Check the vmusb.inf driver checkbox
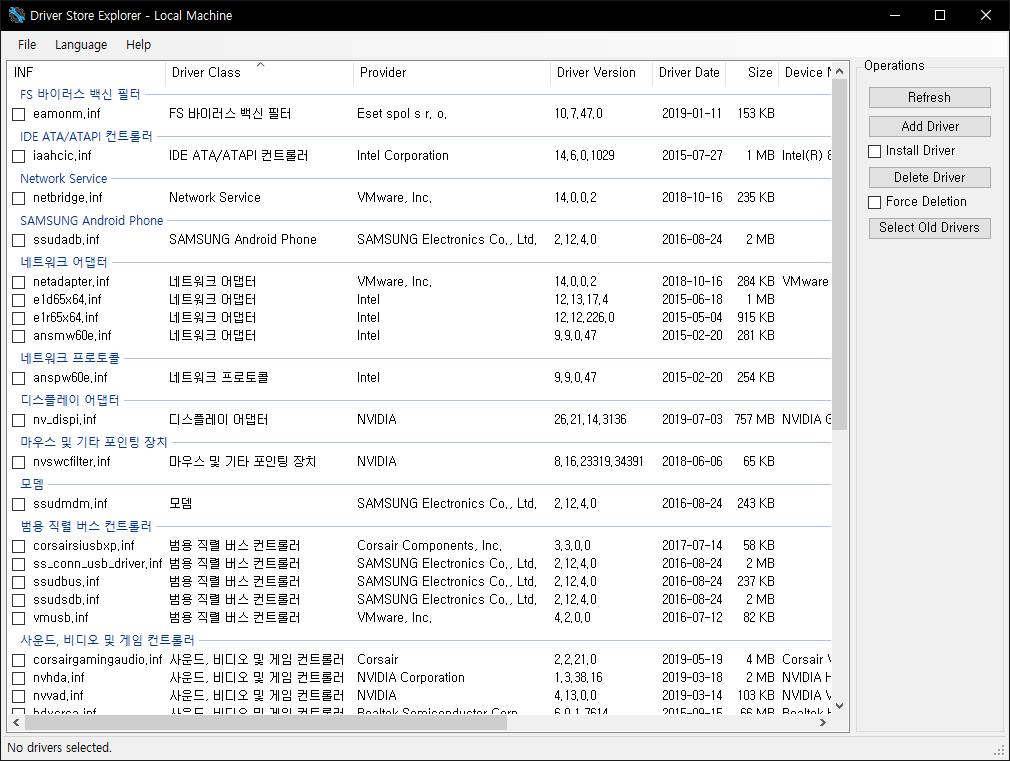 (19, 618)
